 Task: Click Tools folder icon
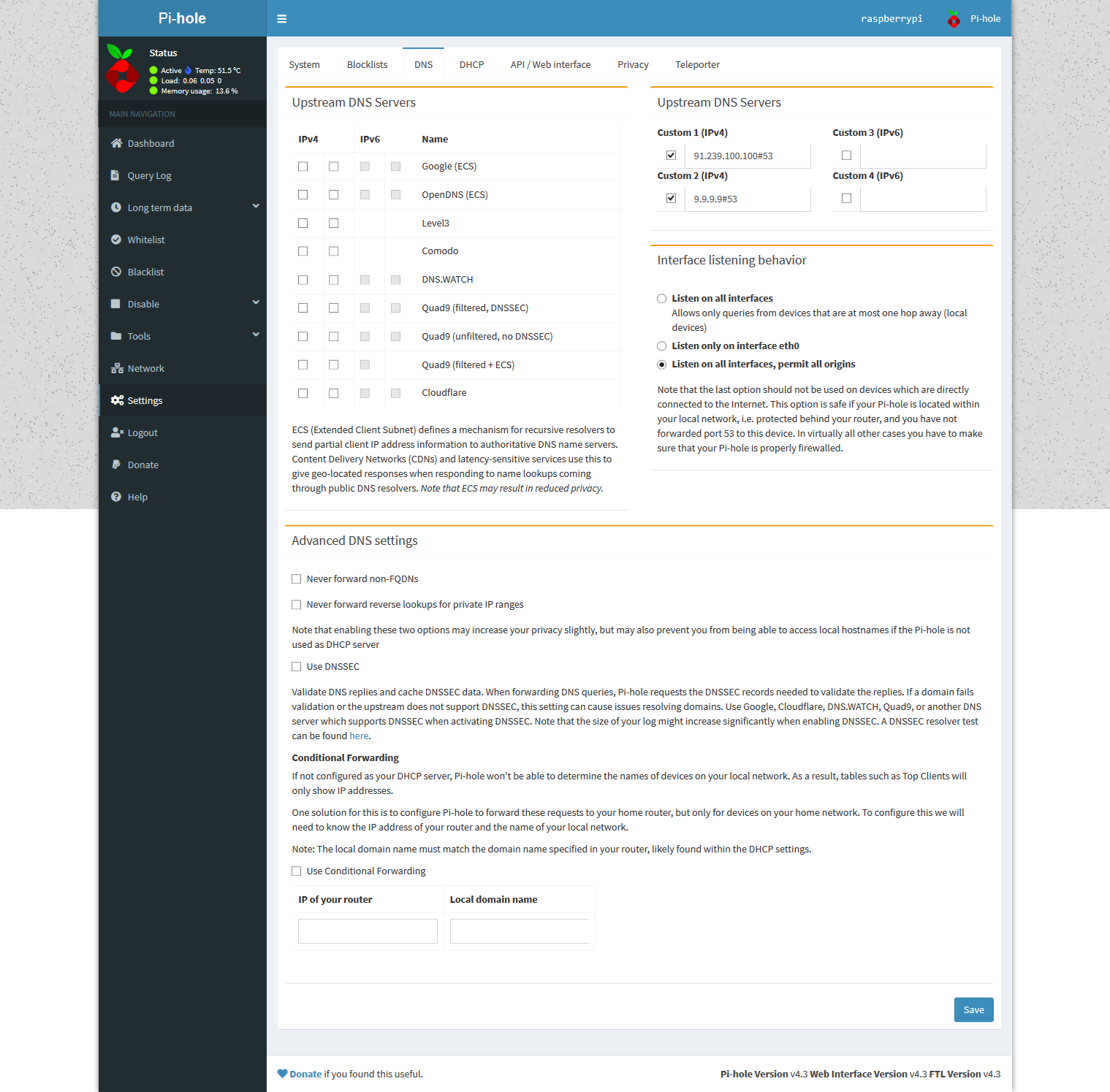click(x=116, y=336)
